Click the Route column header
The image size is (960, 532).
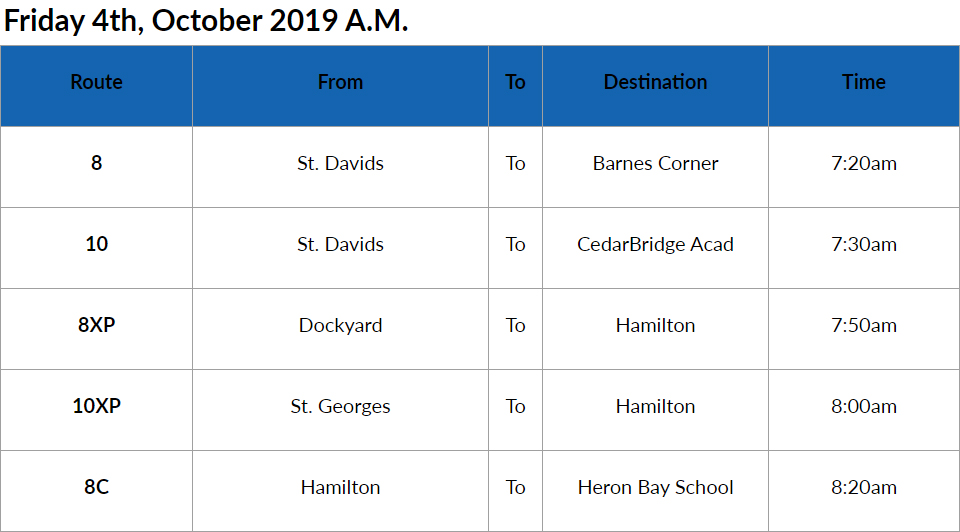pos(96,83)
